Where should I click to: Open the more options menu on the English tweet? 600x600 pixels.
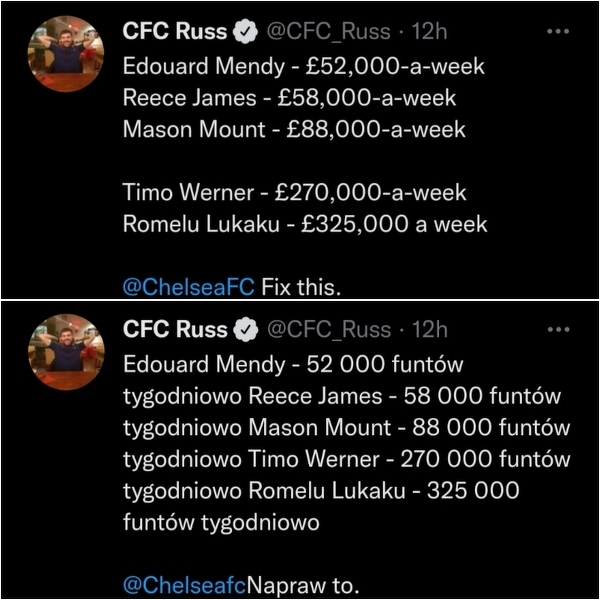557,32
